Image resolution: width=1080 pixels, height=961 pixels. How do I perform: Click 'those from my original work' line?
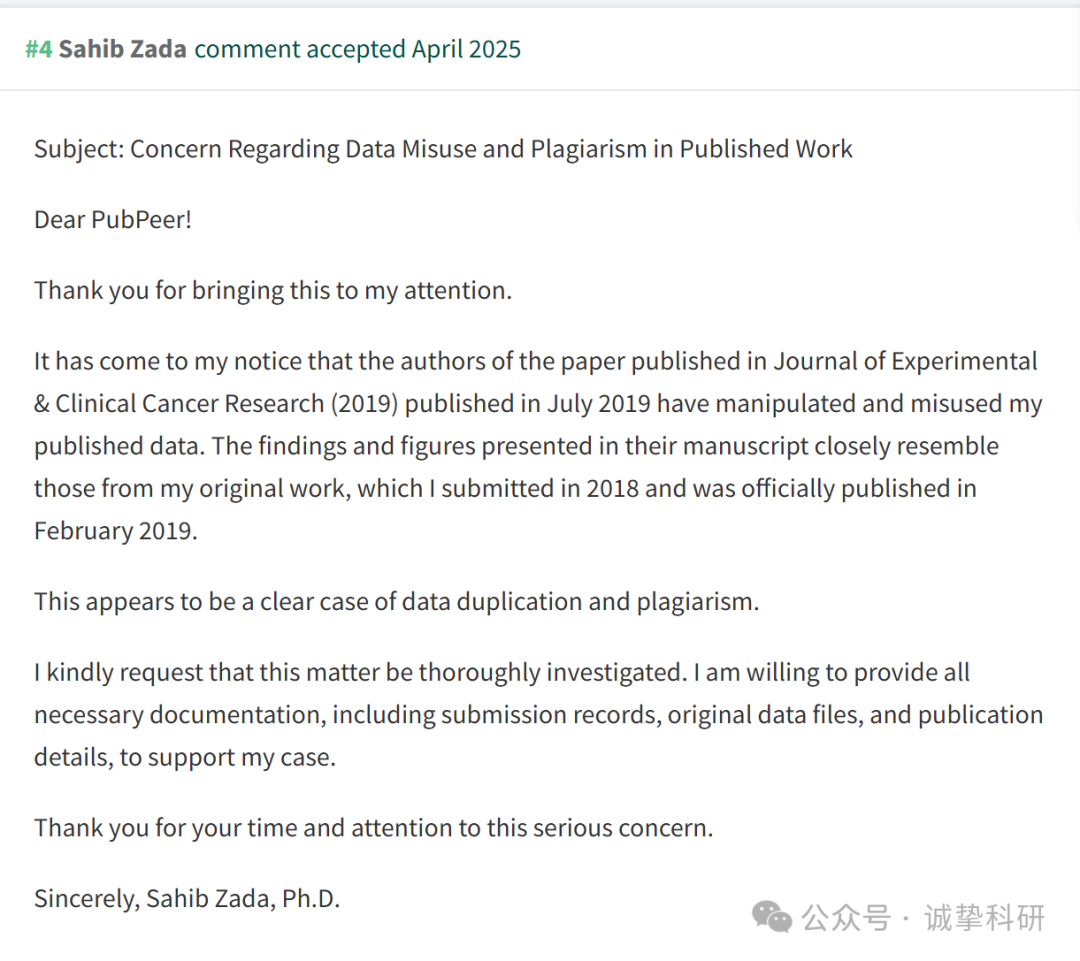tap(506, 488)
